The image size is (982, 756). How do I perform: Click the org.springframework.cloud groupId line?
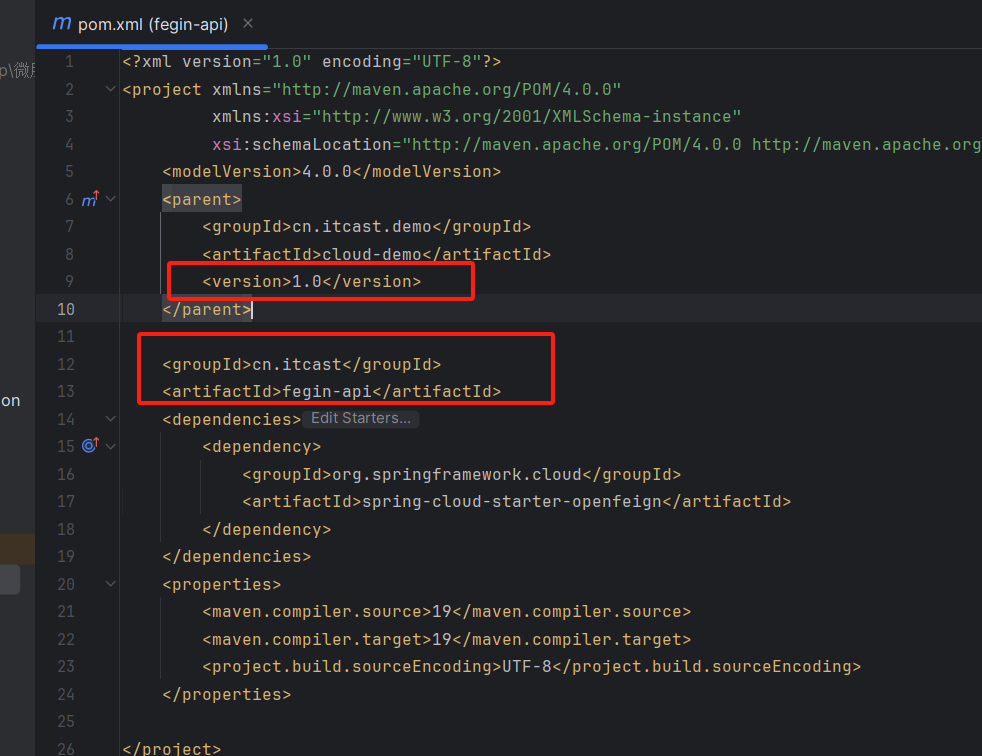462,474
